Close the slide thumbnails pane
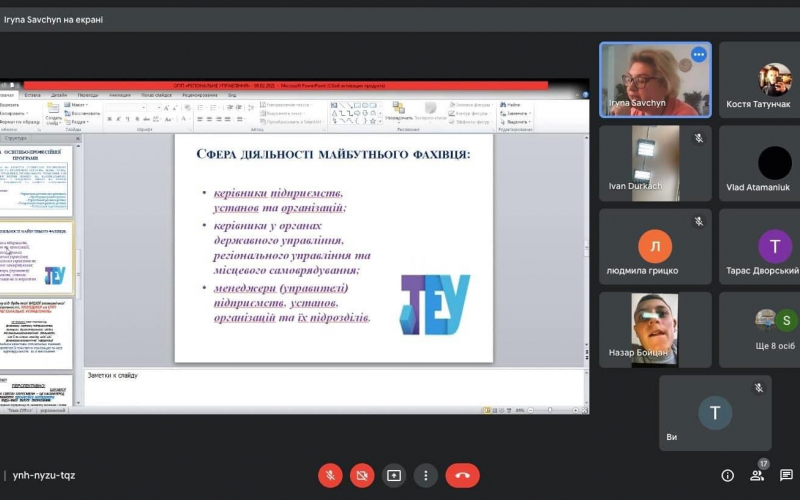 tap(78, 138)
